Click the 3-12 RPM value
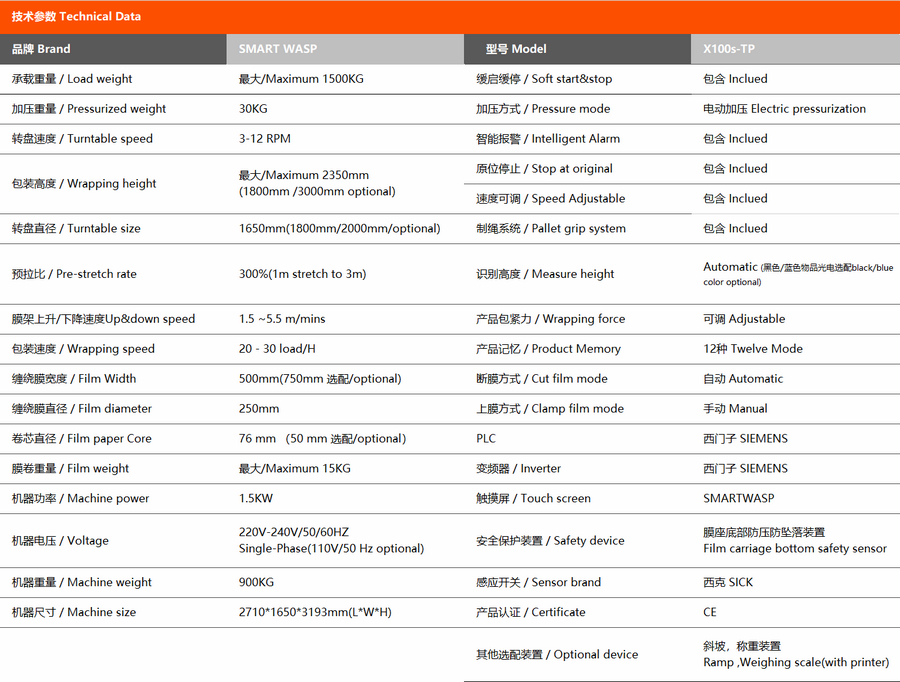The height and width of the screenshot is (682, 900). coord(265,139)
